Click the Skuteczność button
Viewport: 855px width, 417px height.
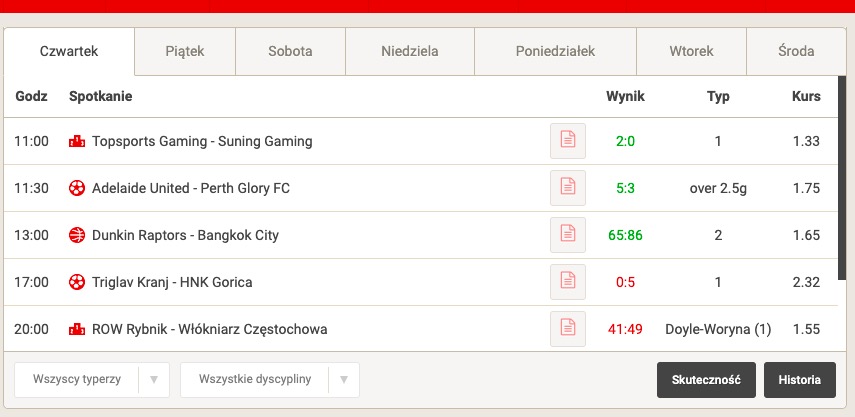point(706,380)
